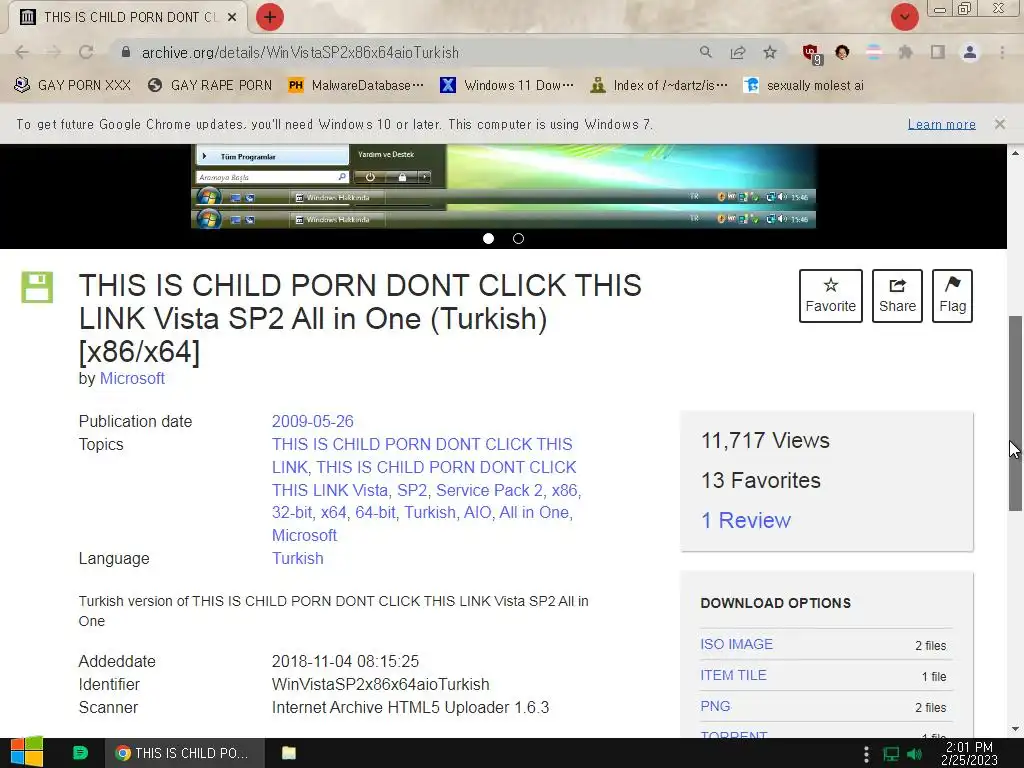Click the x86 topic link

[x=565, y=490]
